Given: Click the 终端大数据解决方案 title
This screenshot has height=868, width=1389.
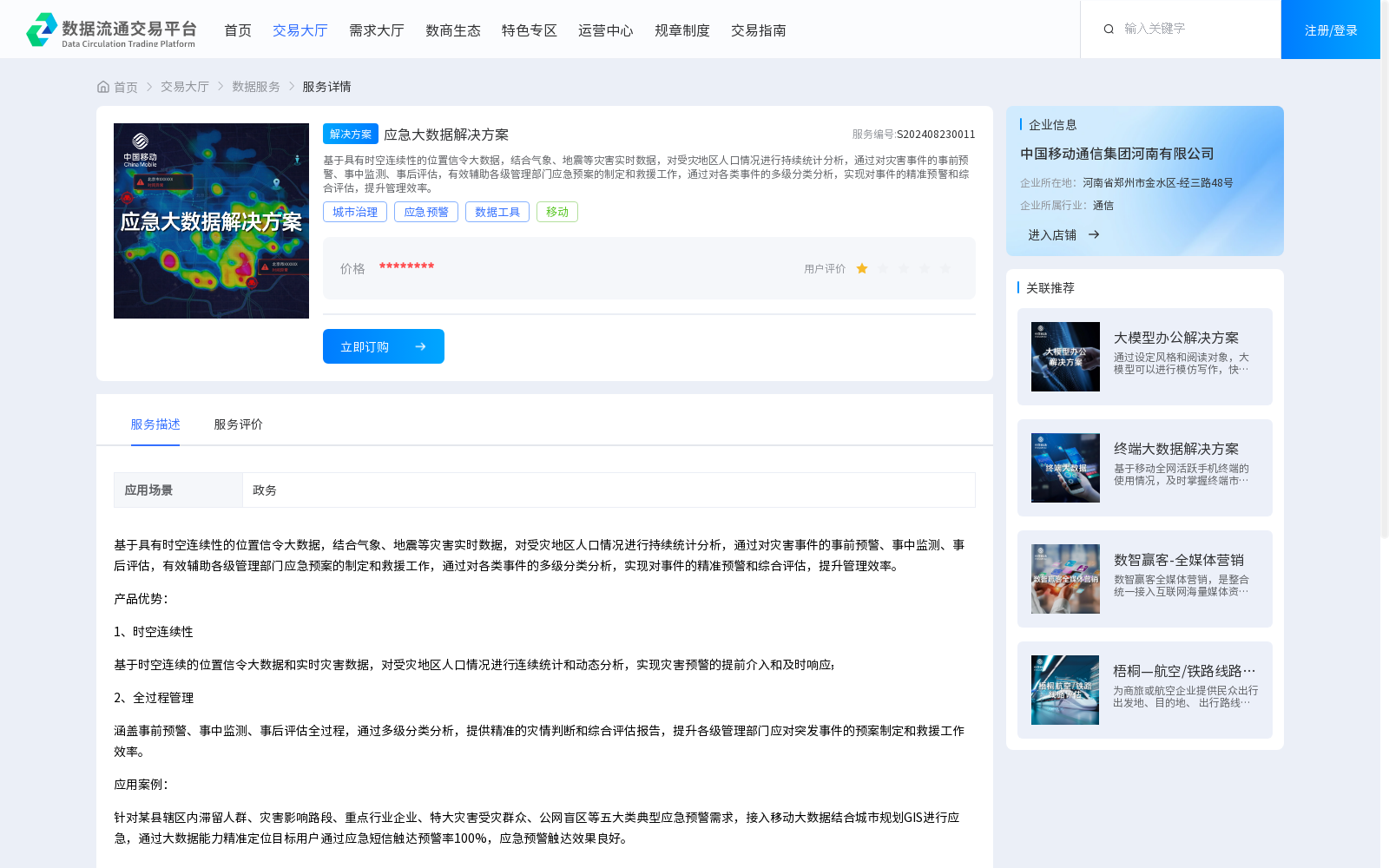Looking at the screenshot, I should (x=1176, y=449).
